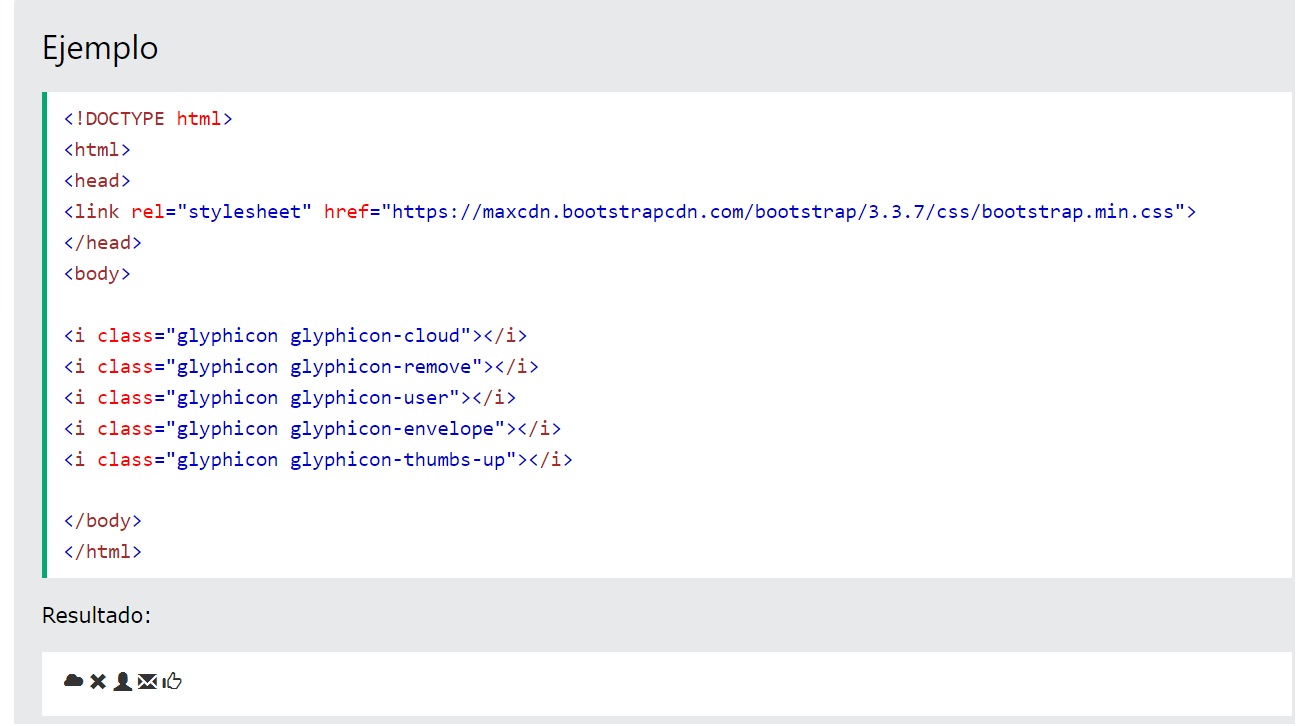Screen dimensions: 1298x726
Task: Click the glyphicon-user code line
Action: (x=290, y=398)
